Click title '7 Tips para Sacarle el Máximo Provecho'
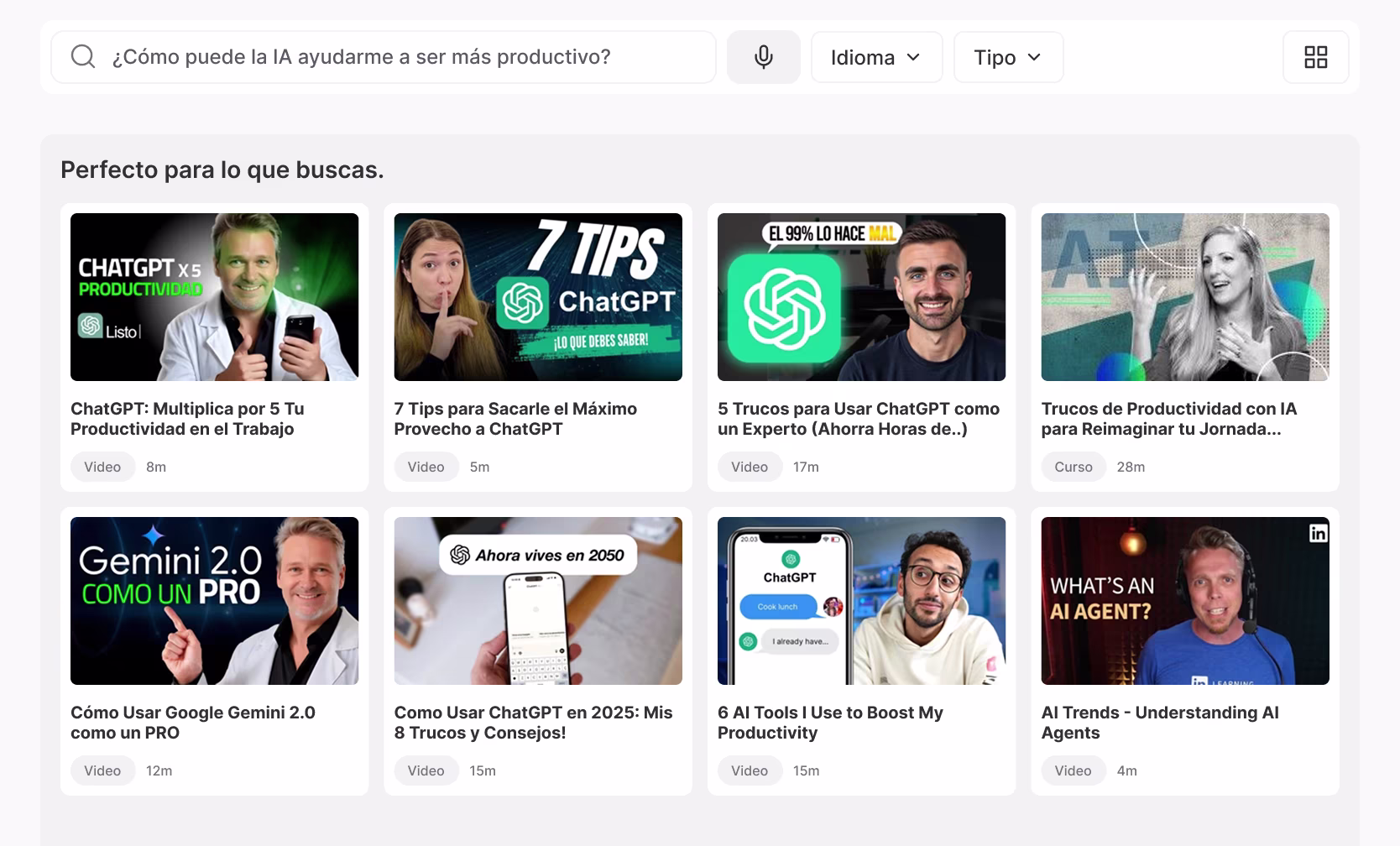1400x846 pixels. (x=515, y=419)
